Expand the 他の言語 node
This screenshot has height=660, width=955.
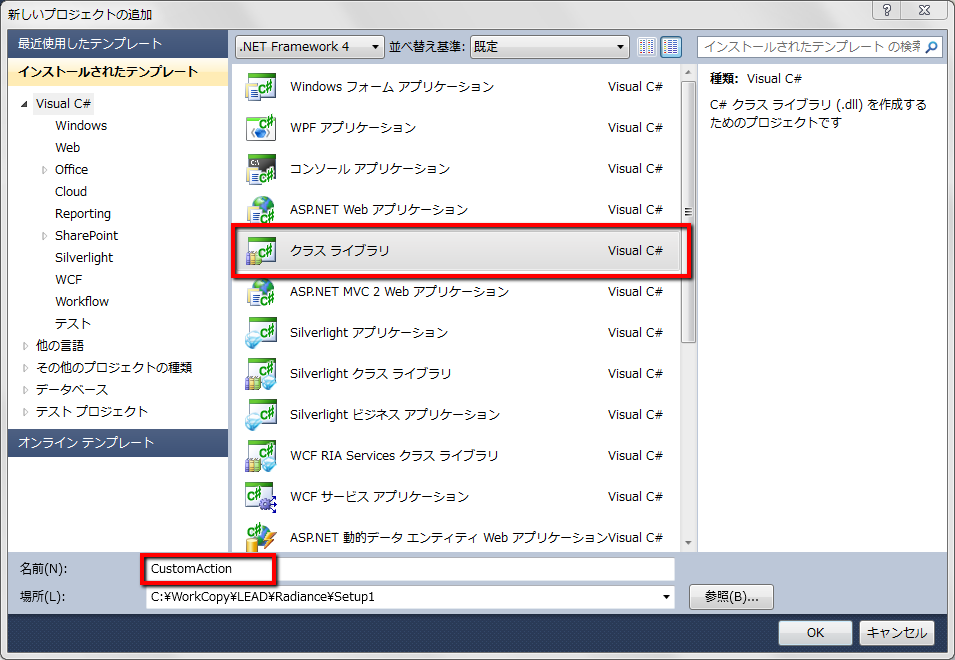click(25, 346)
